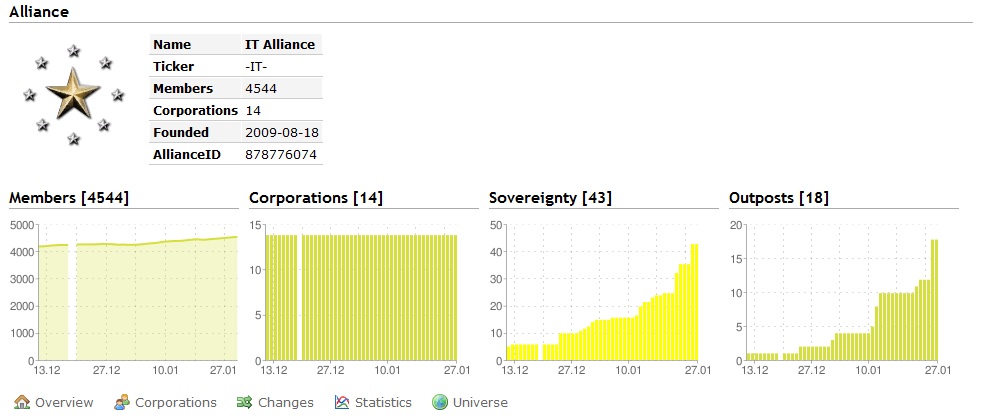Go to the Changes page

click(285, 403)
